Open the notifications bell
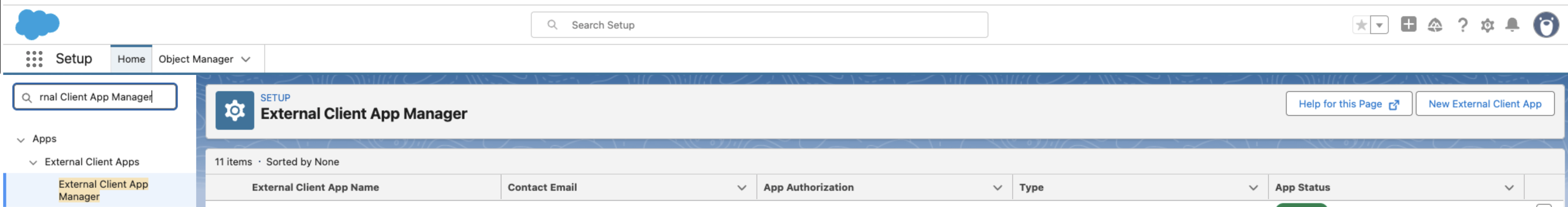The image size is (1568, 207). [x=1512, y=25]
